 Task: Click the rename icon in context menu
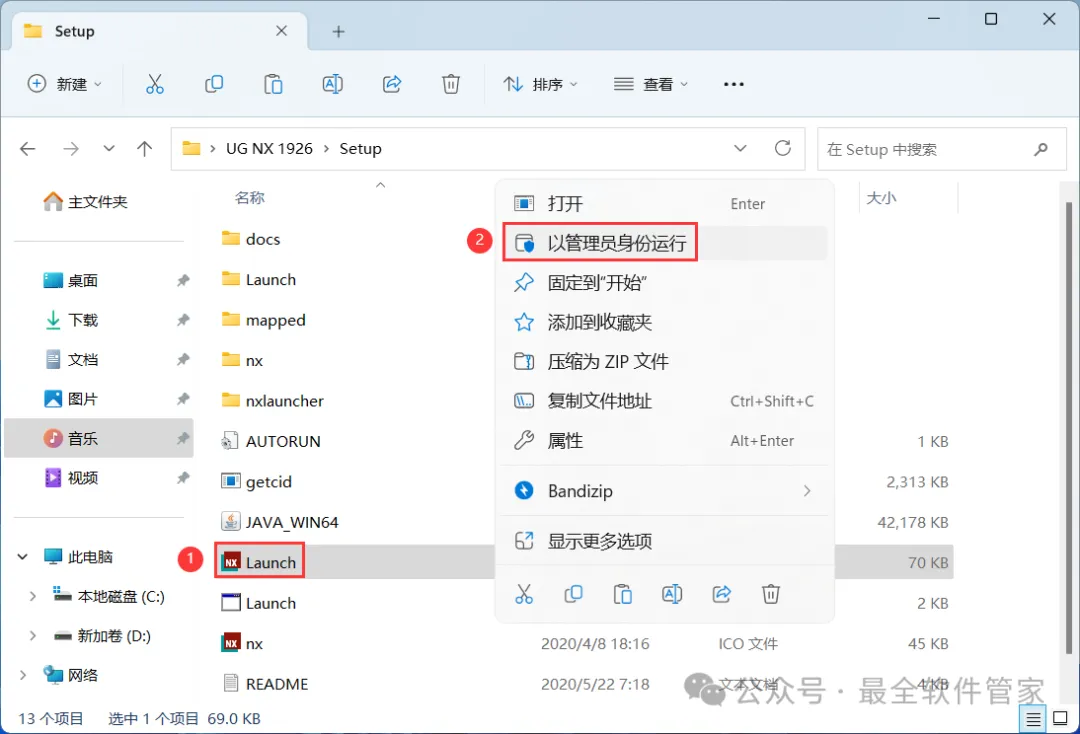pos(672,594)
